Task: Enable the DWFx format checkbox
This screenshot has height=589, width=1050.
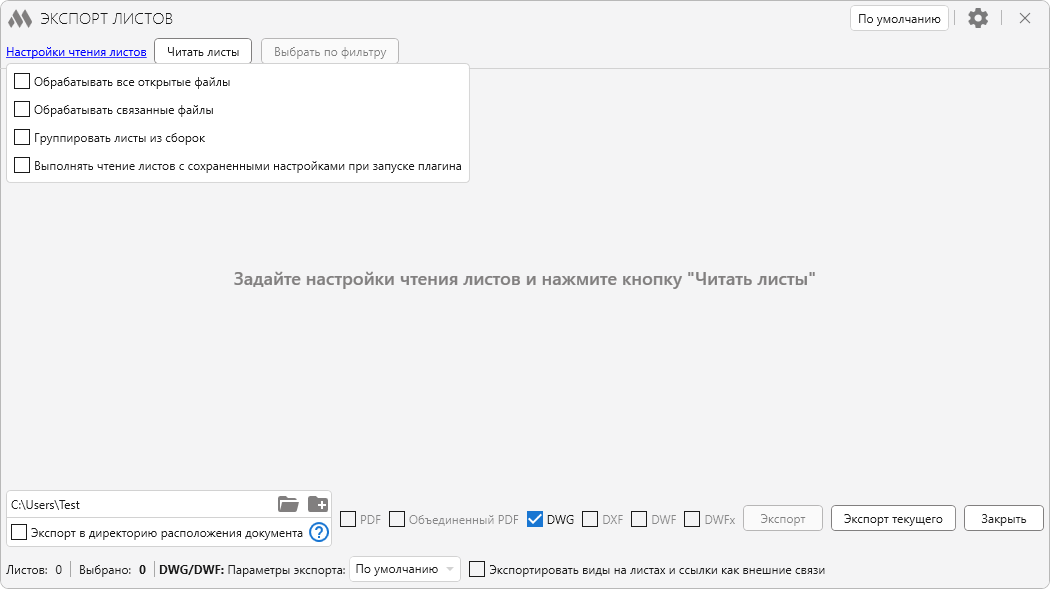Action: point(692,519)
